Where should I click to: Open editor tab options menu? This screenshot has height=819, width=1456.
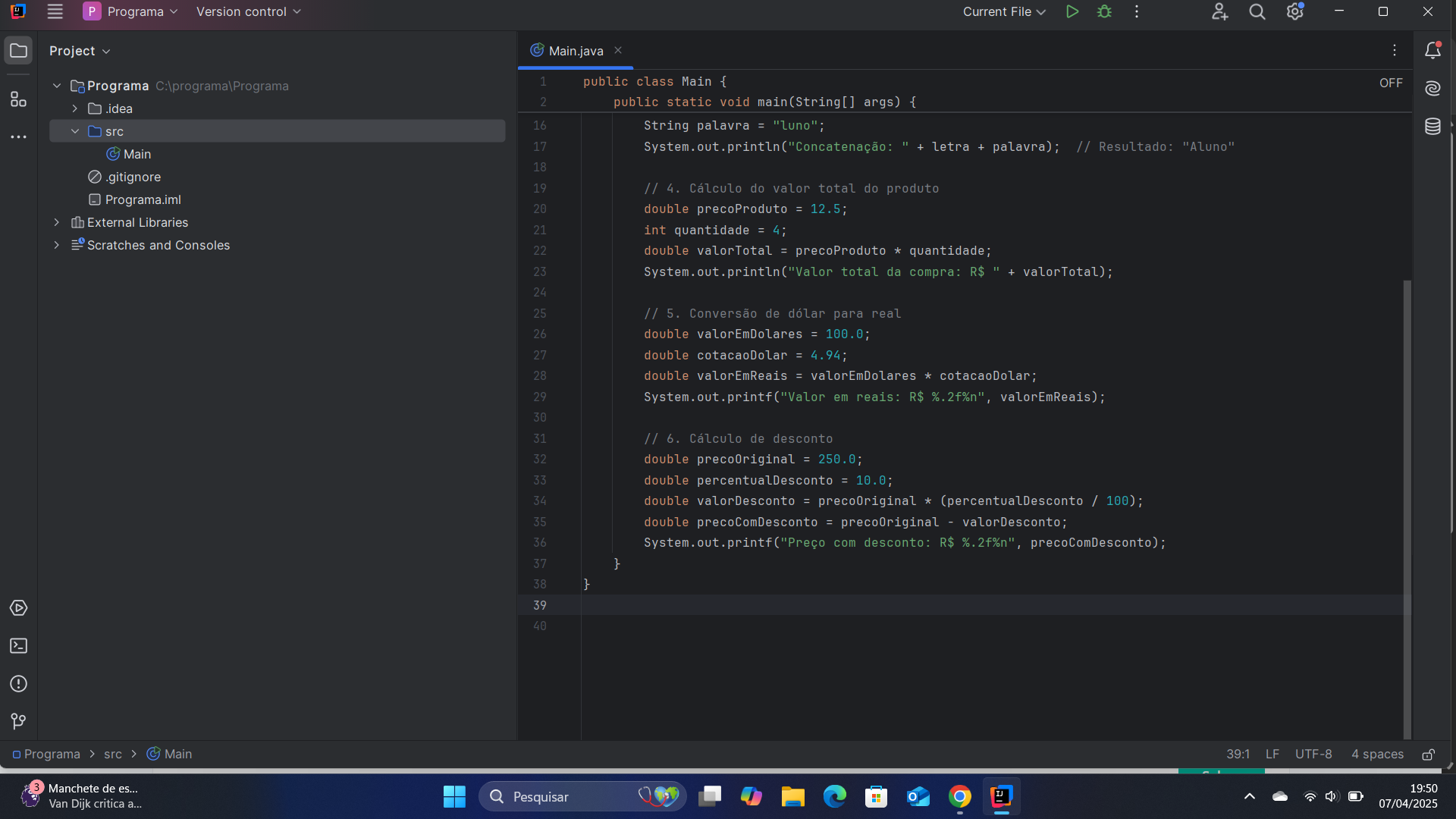click(x=1394, y=50)
